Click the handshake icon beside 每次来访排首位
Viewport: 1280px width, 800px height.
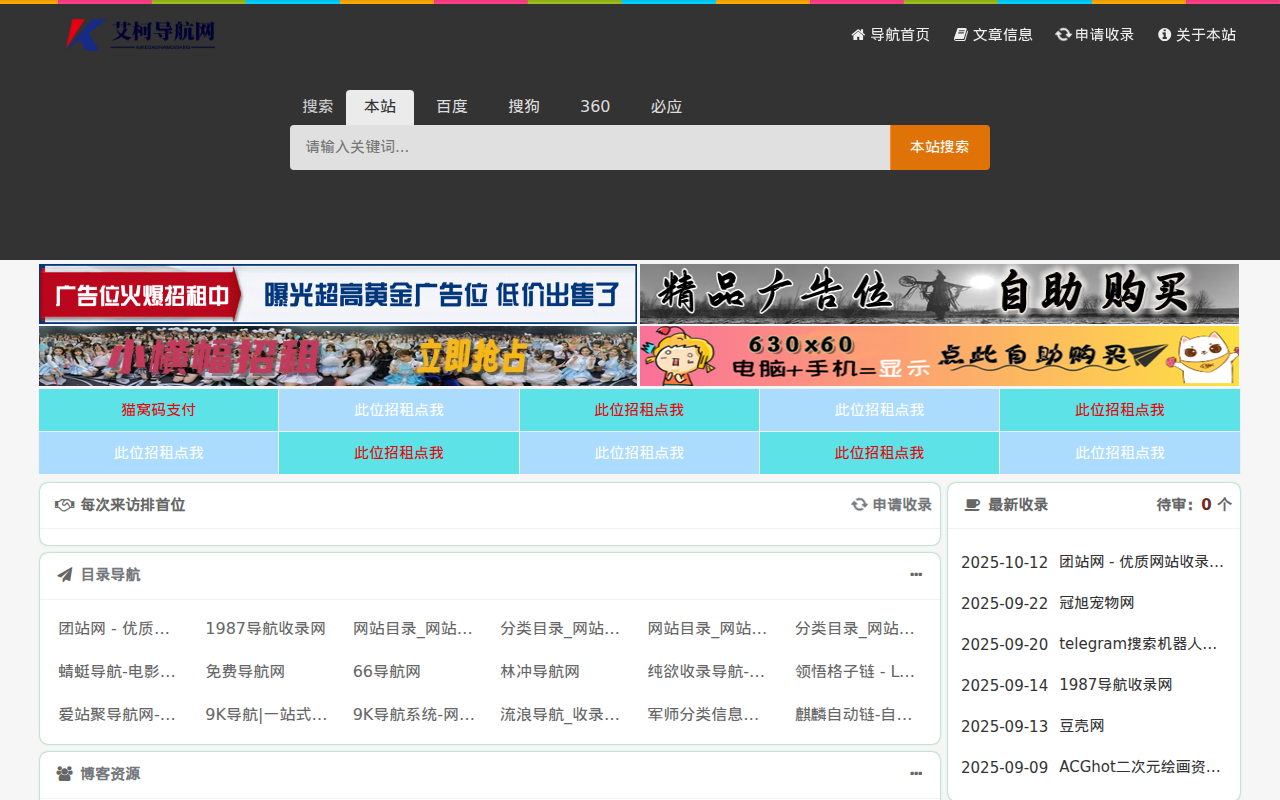click(65, 505)
